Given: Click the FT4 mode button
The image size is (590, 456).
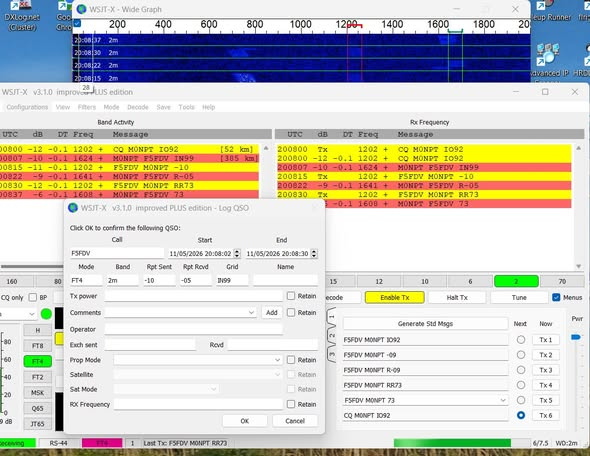Looking at the screenshot, I should click(38, 362).
